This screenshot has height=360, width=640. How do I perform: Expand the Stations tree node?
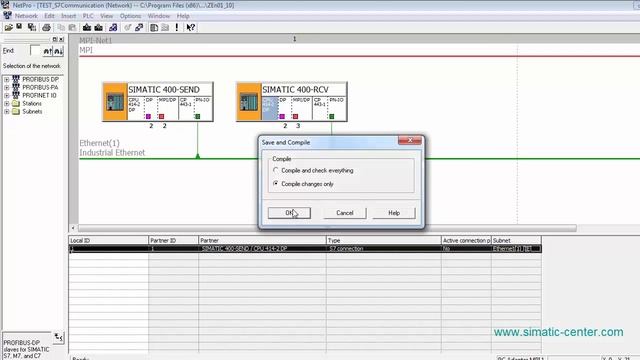pyautogui.click(x=7, y=104)
